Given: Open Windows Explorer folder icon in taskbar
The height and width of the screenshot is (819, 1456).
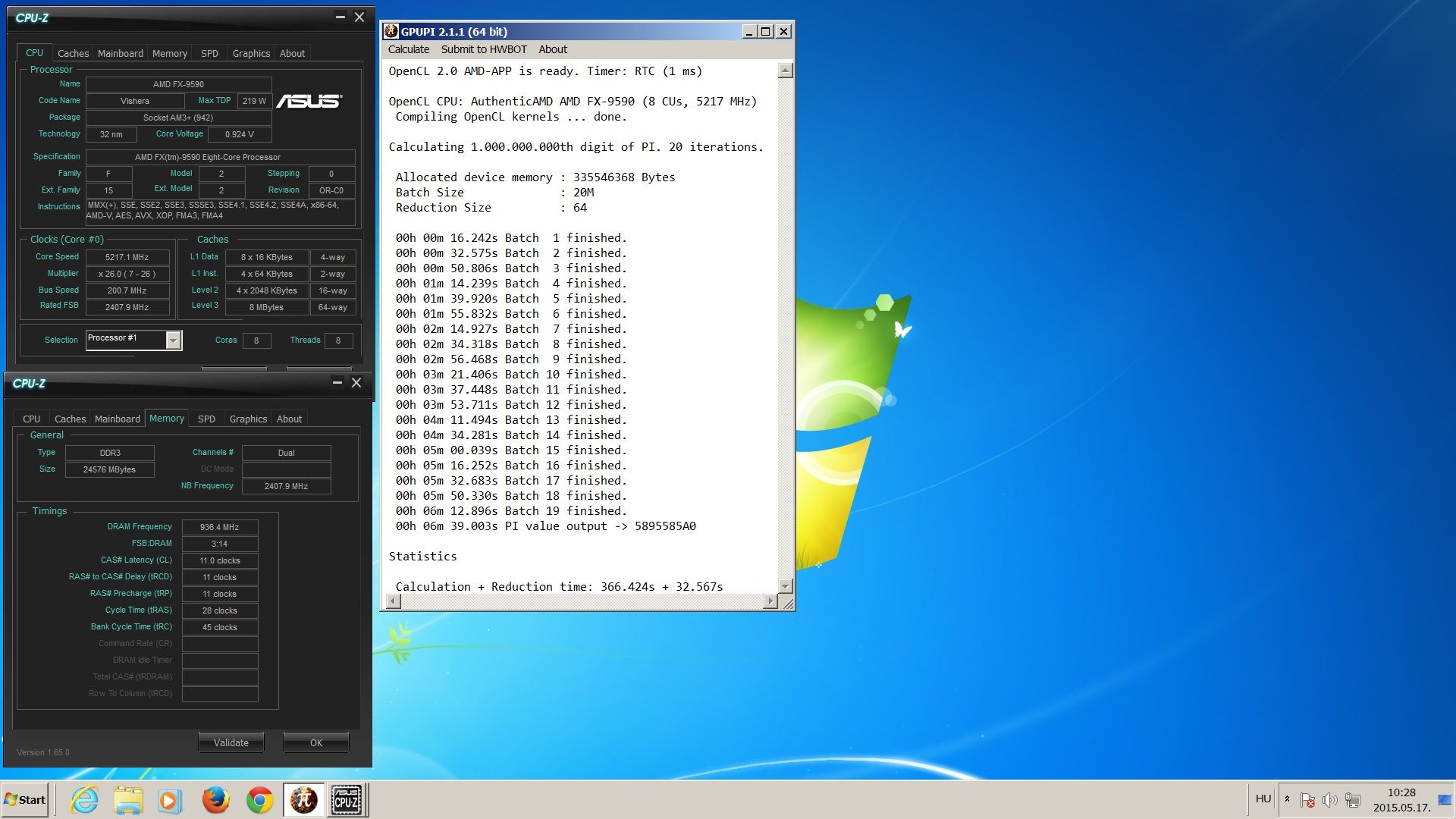Looking at the screenshot, I should [128, 800].
